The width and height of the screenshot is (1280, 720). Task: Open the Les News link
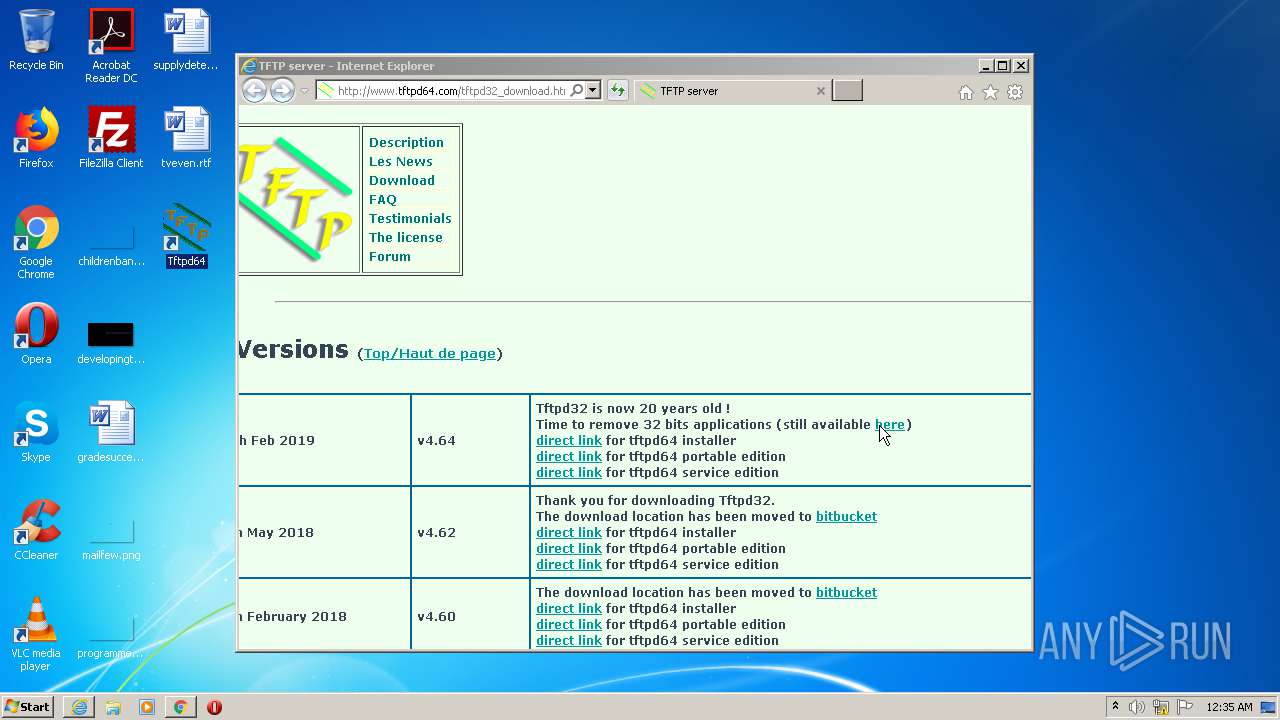tap(401, 161)
